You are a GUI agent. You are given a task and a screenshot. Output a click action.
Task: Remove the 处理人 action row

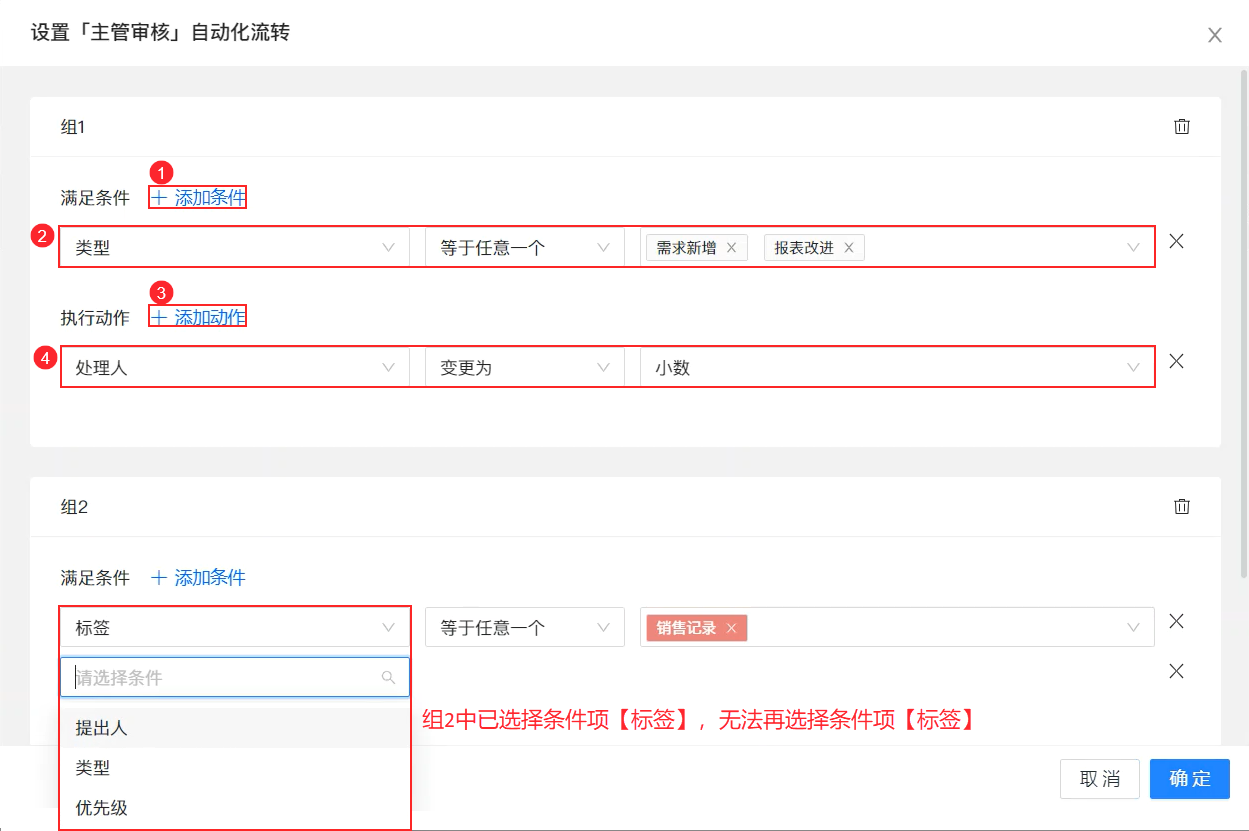coord(1177,361)
